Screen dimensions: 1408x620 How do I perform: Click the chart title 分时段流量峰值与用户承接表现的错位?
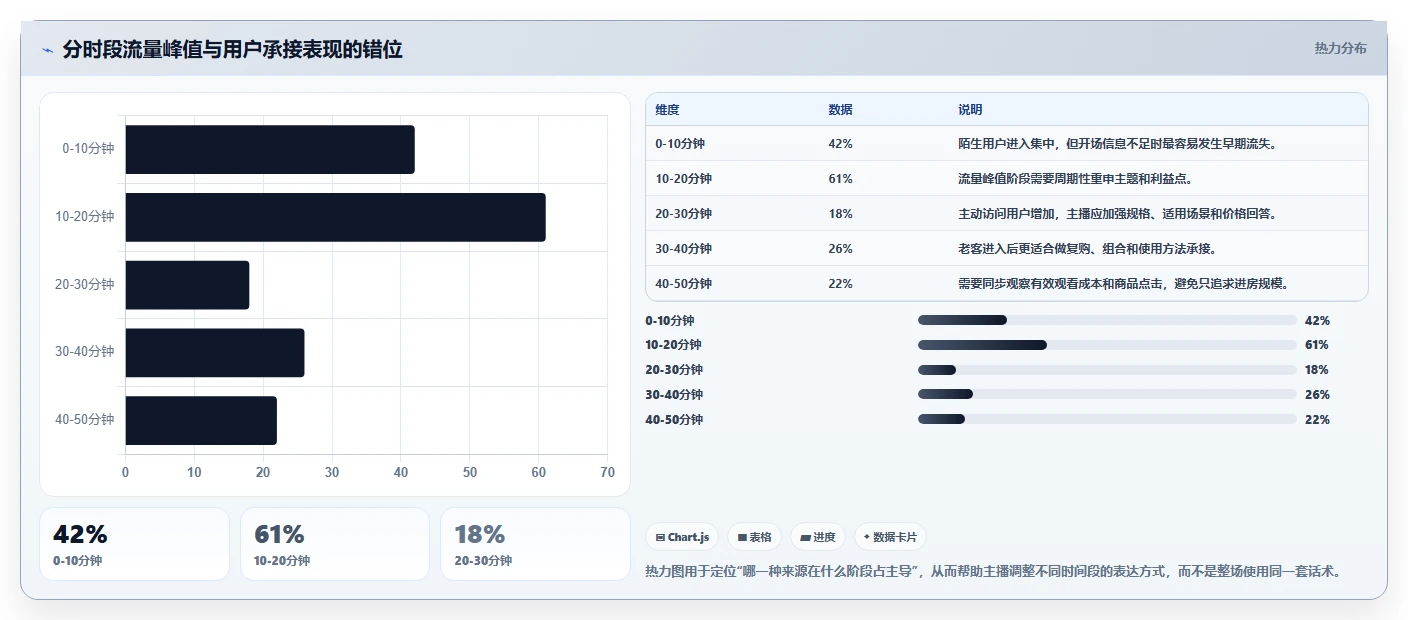(232, 49)
